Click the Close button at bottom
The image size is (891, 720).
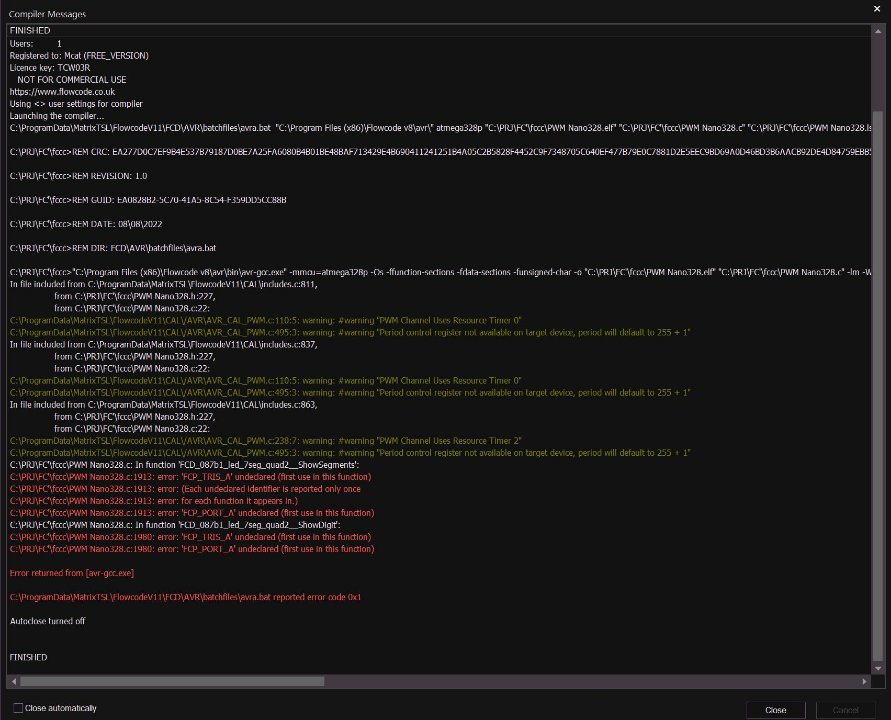coord(775,709)
